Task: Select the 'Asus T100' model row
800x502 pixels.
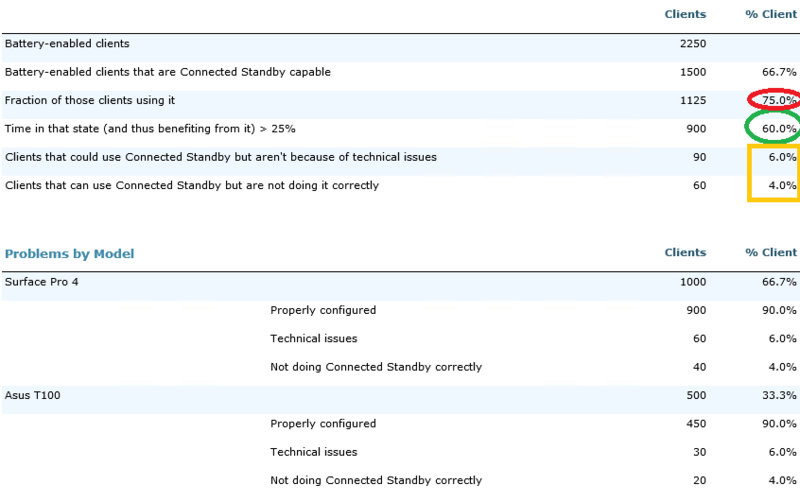Action: point(33,395)
